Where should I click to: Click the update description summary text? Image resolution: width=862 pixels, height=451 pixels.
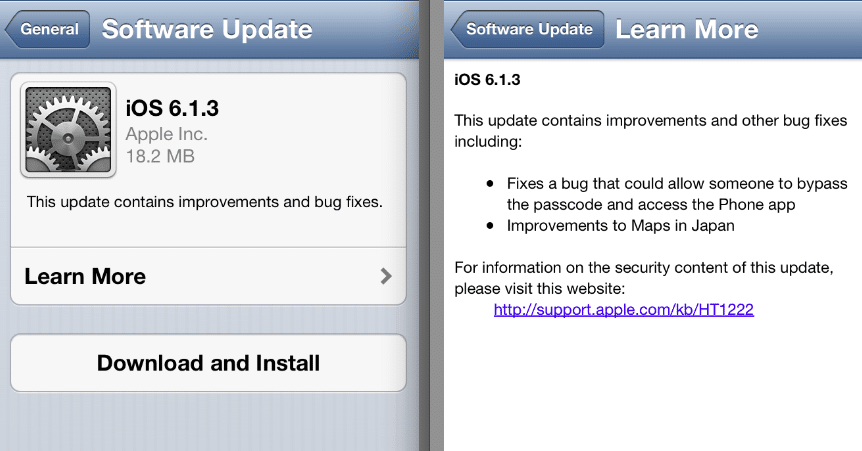[x=205, y=202]
